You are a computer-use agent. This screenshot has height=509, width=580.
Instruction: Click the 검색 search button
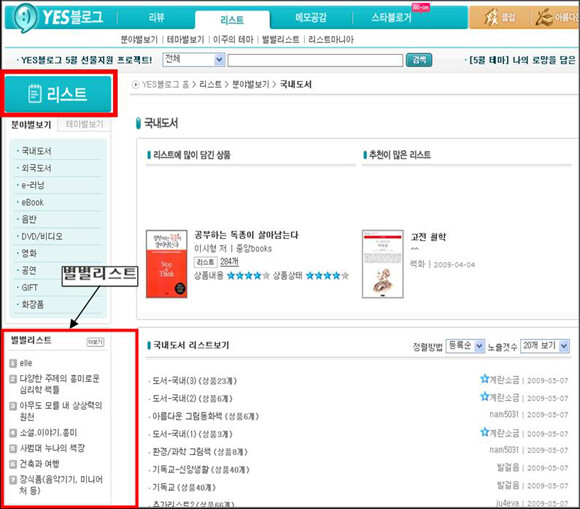coord(419,60)
